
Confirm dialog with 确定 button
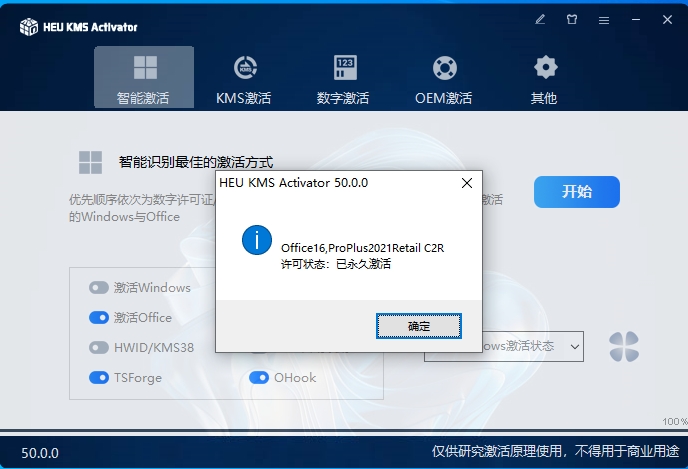(x=419, y=326)
